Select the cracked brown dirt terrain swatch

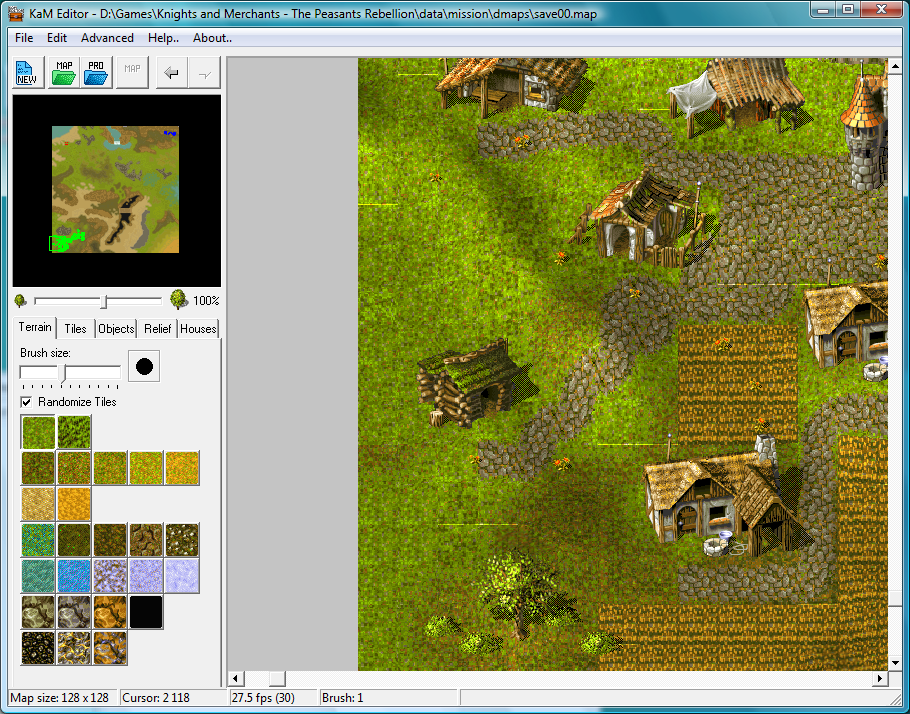tap(146, 539)
